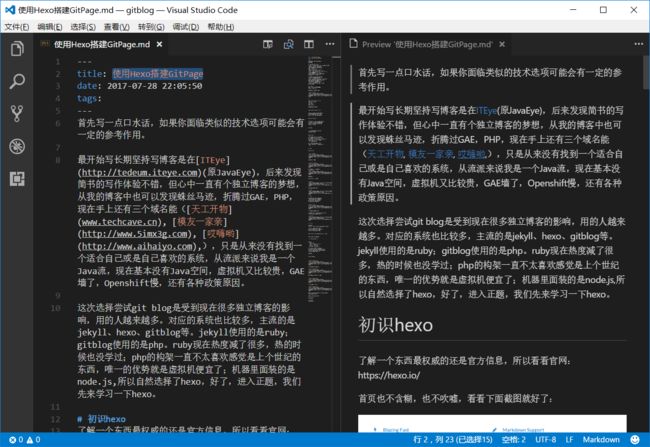Click the 哎嗨哟 link in the preview

tap(472, 154)
